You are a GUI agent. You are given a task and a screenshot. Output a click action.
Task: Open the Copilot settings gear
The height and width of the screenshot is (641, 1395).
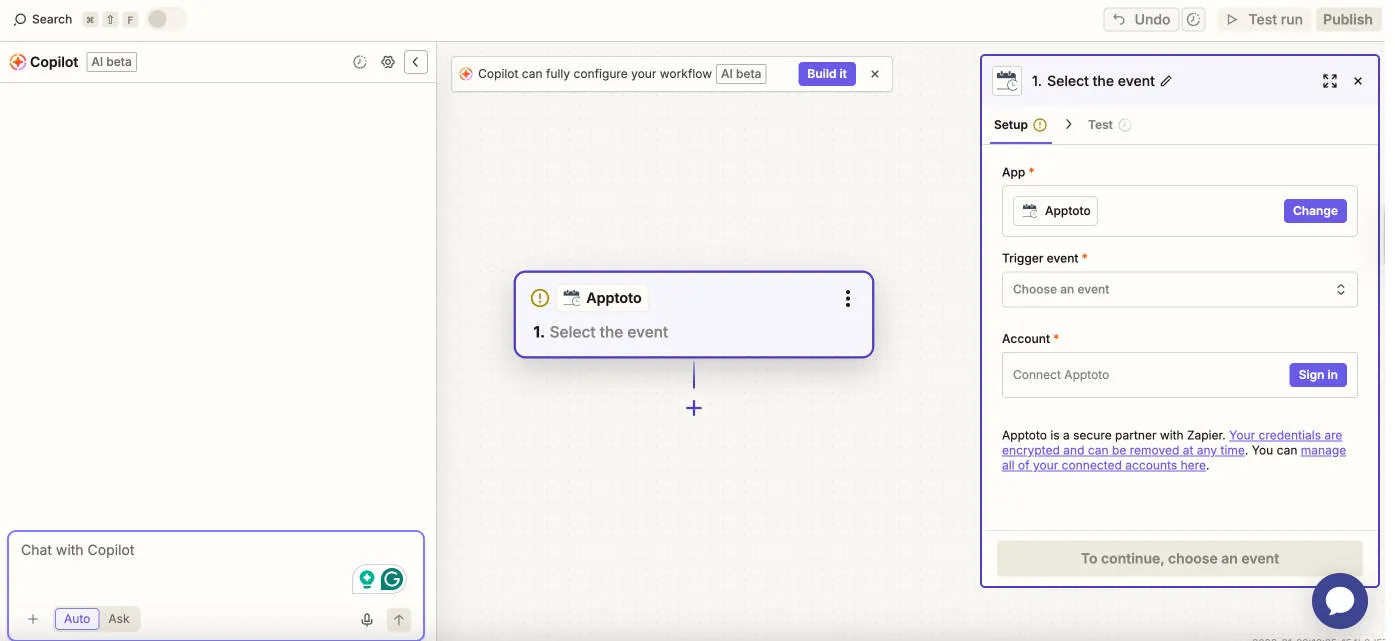click(388, 61)
